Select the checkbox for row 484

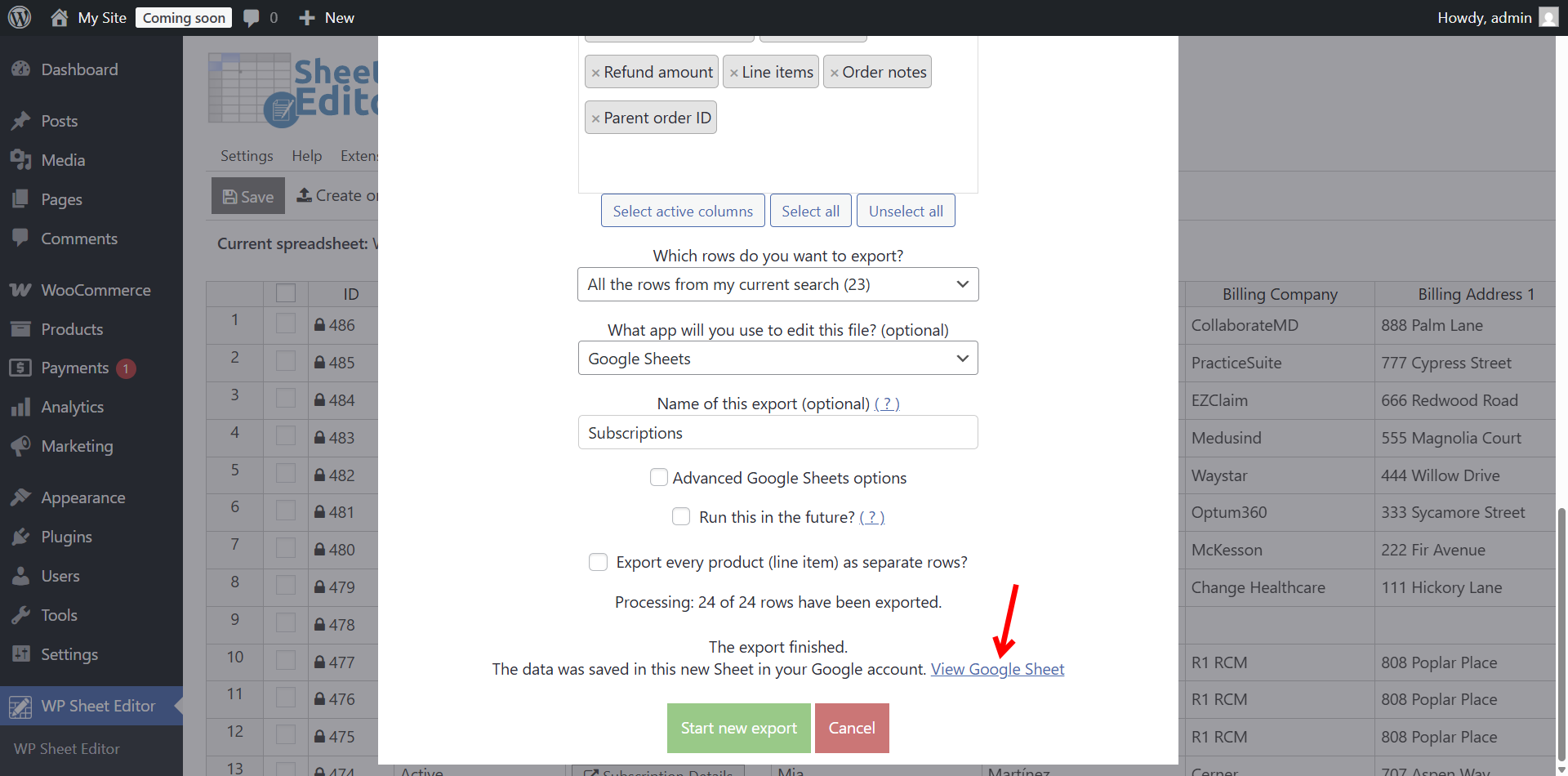pyautogui.click(x=286, y=399)
